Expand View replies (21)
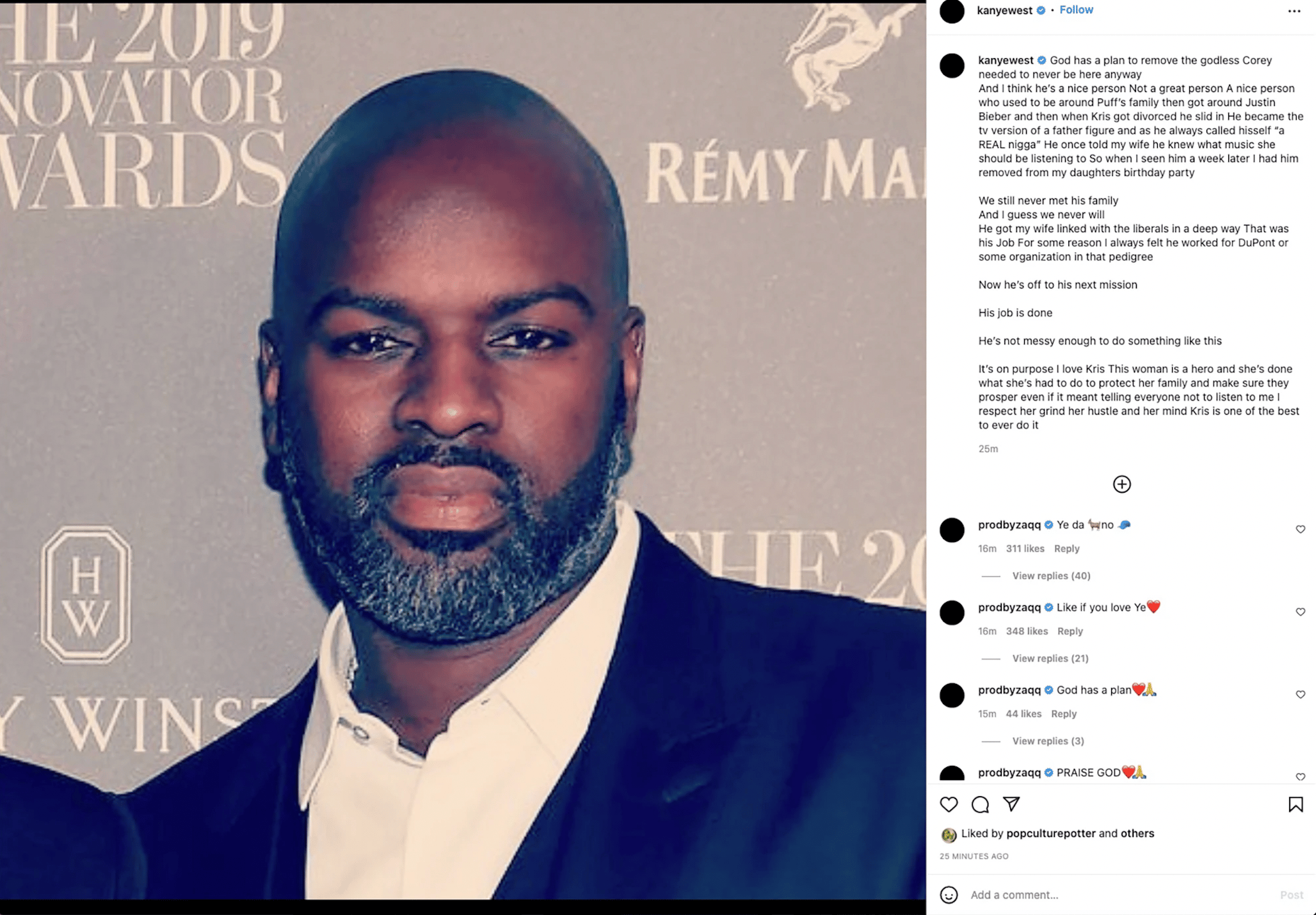This screenshot has width=1316, height=915. point(1050,658)
